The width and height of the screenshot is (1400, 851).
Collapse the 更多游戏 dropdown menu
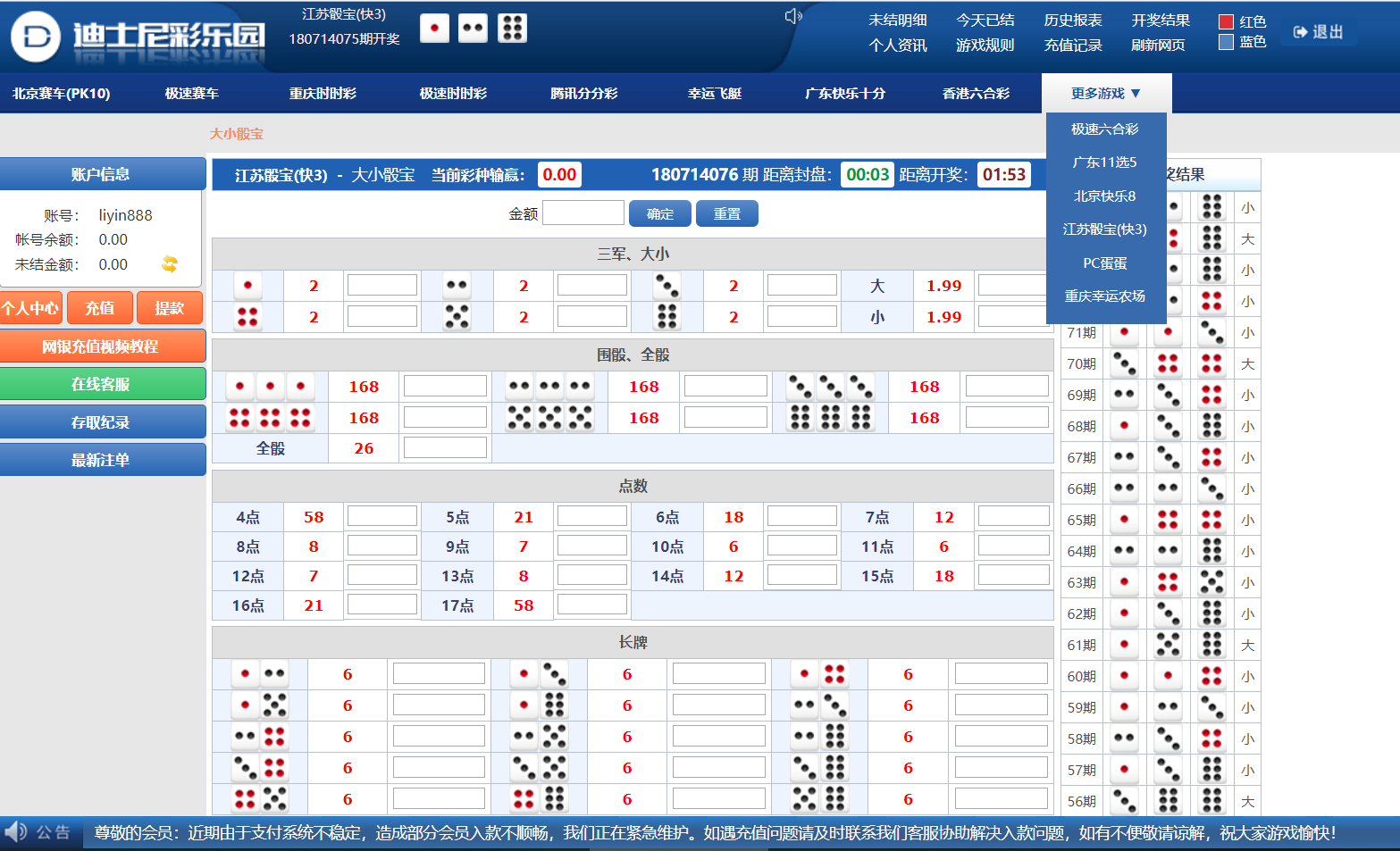point(1106,93)
